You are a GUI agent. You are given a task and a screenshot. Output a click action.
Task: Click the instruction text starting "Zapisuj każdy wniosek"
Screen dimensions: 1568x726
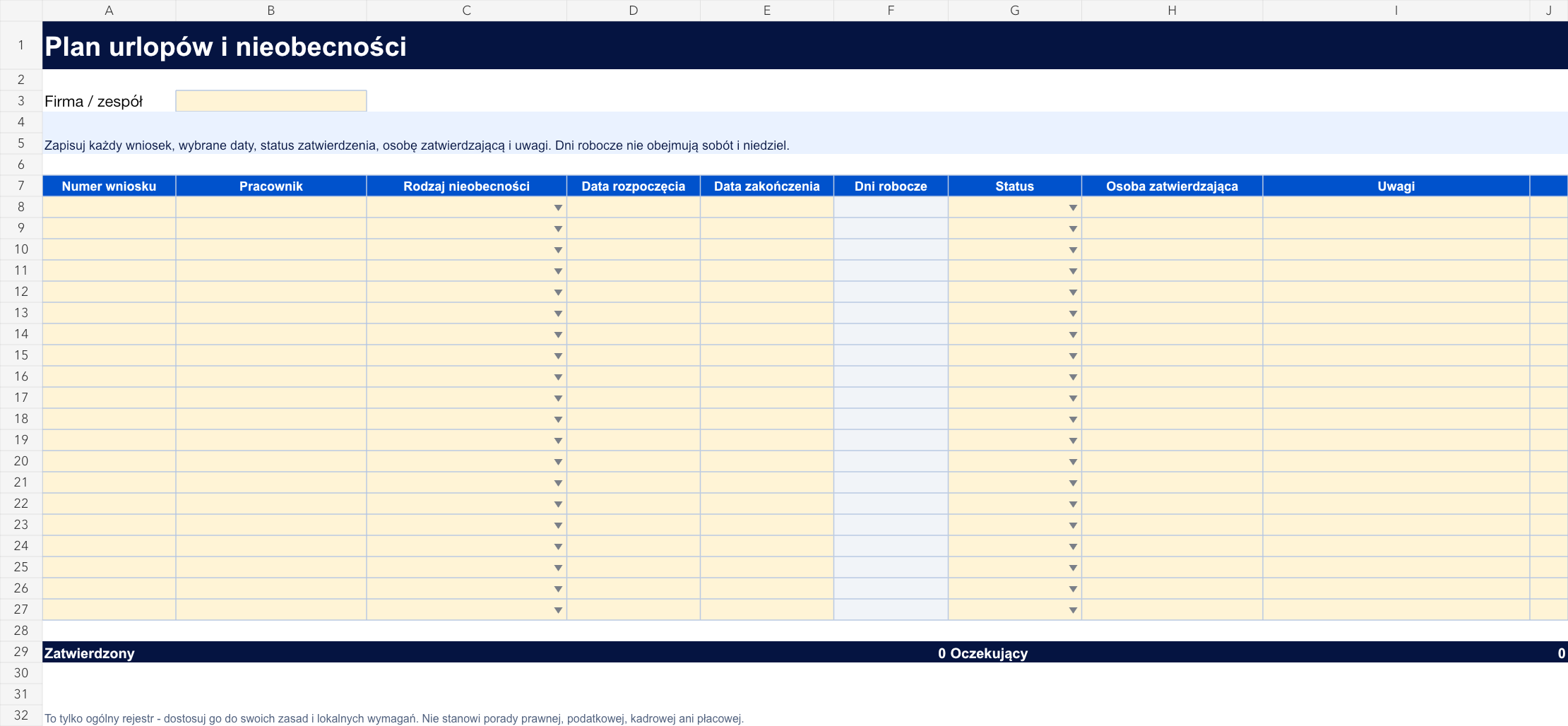point(417,145)
